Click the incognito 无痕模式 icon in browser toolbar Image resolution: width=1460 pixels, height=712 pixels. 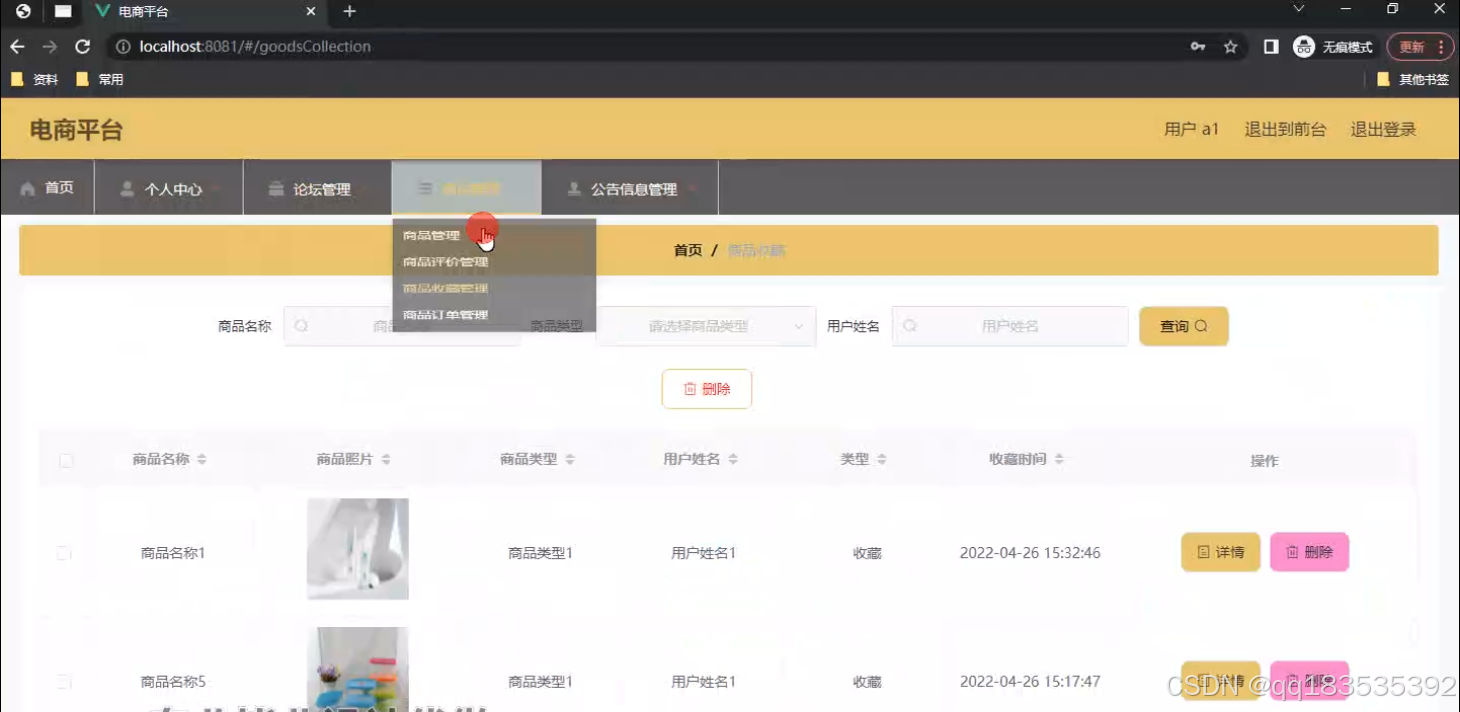pyautogui.click(x=1302, y=46)
